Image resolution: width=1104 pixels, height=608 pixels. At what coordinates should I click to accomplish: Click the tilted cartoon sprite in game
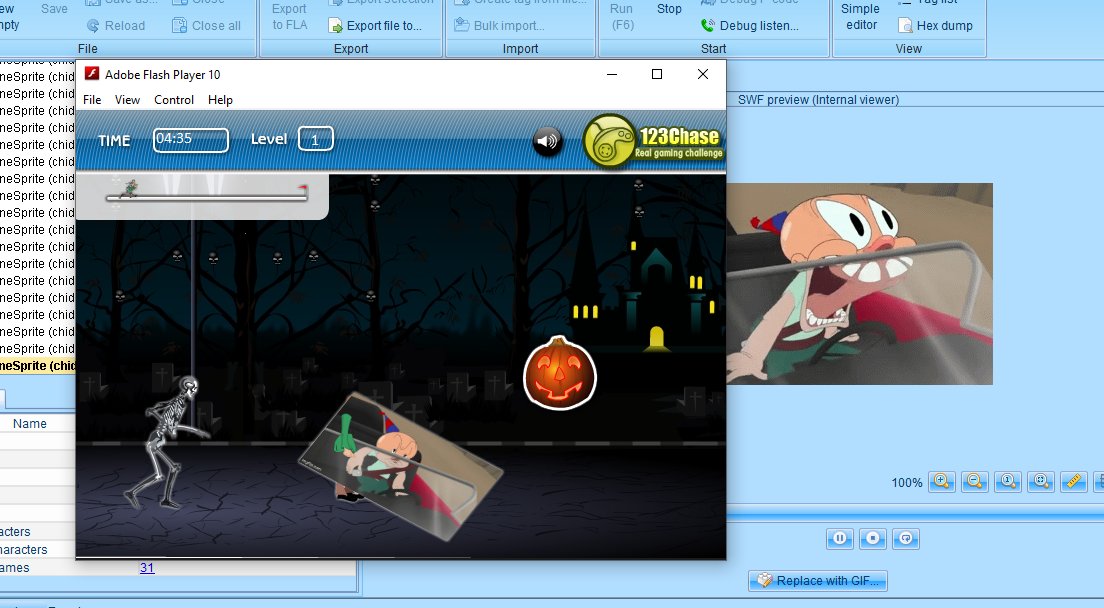click(401, 467)
